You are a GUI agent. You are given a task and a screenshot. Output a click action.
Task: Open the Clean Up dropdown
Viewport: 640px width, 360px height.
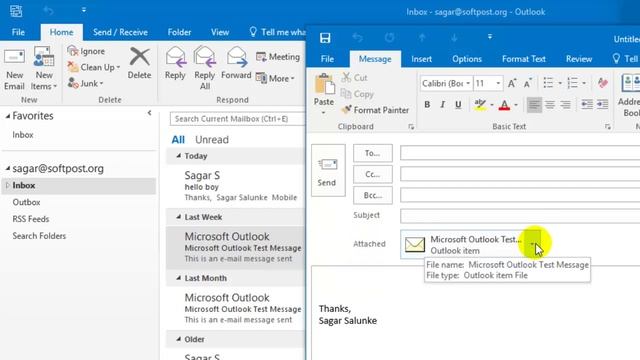click(94, 67)
